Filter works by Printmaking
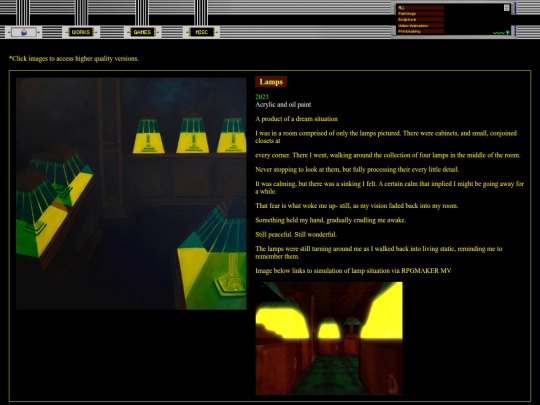The height and width of the screenshot is (405, 540). coord(420,31)
